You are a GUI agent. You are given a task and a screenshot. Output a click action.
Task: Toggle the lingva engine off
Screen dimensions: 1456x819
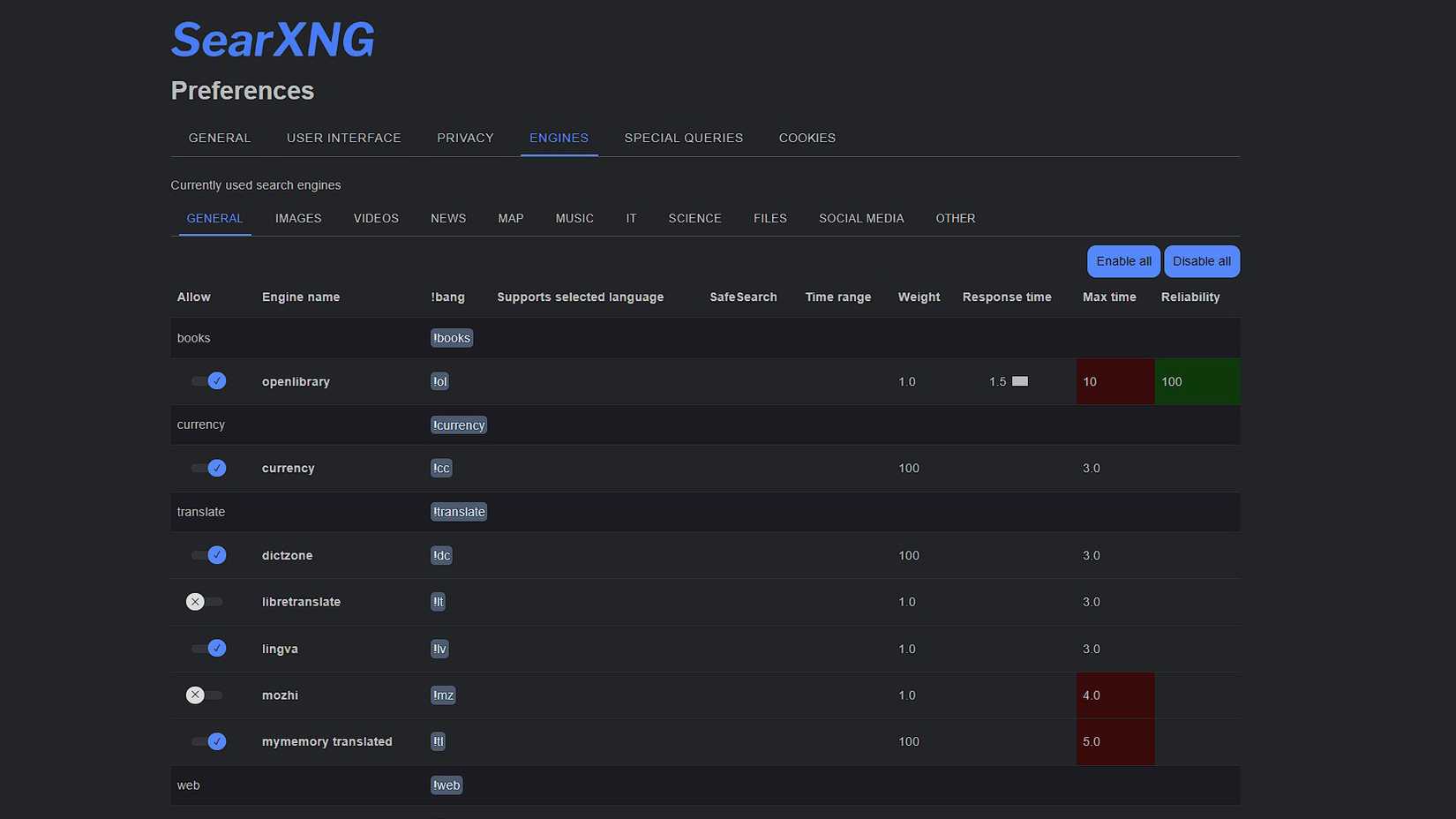click(x=208, y=649)
